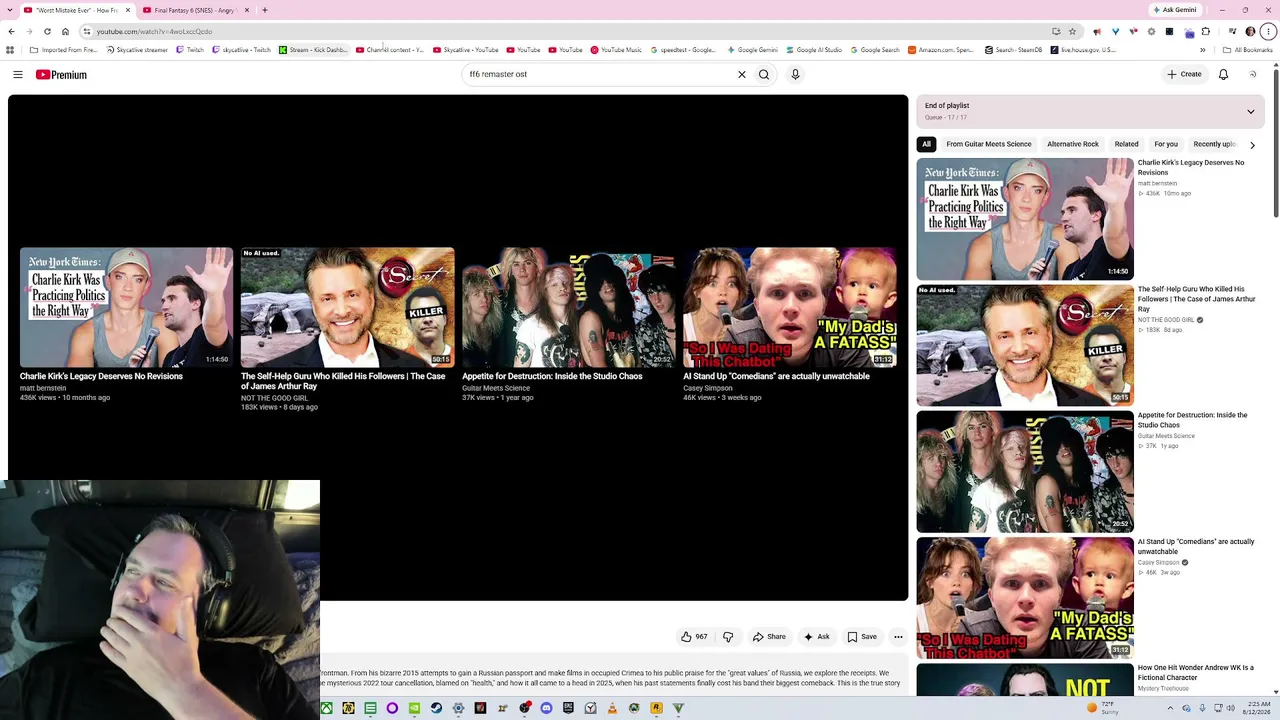Open Charlie Kirk's Legacy end-screen thumbnail
Viewport: 1280px width, 720px height.
tap(126, 307)
